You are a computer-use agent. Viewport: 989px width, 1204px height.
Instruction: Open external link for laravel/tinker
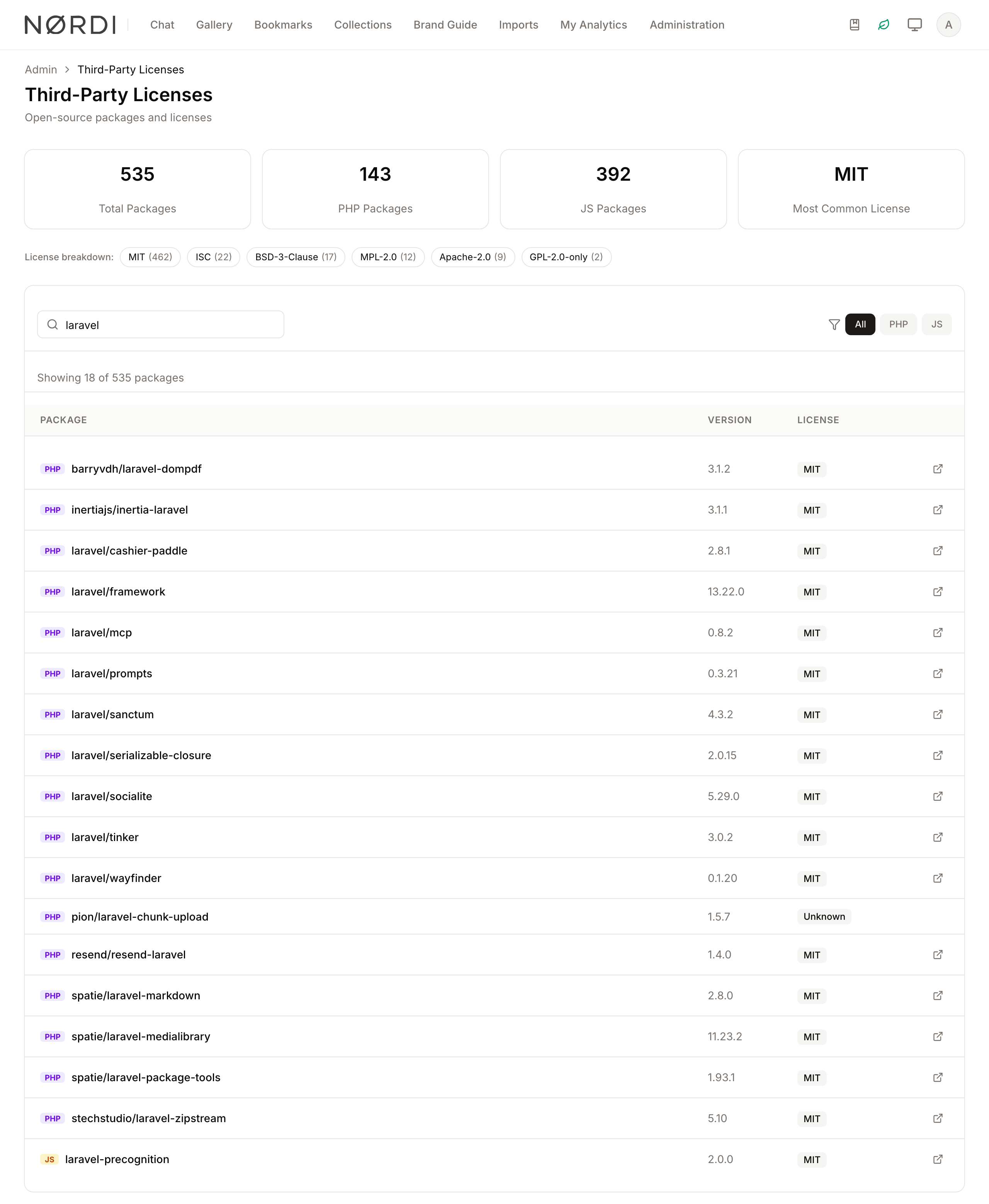click(938, 838)
